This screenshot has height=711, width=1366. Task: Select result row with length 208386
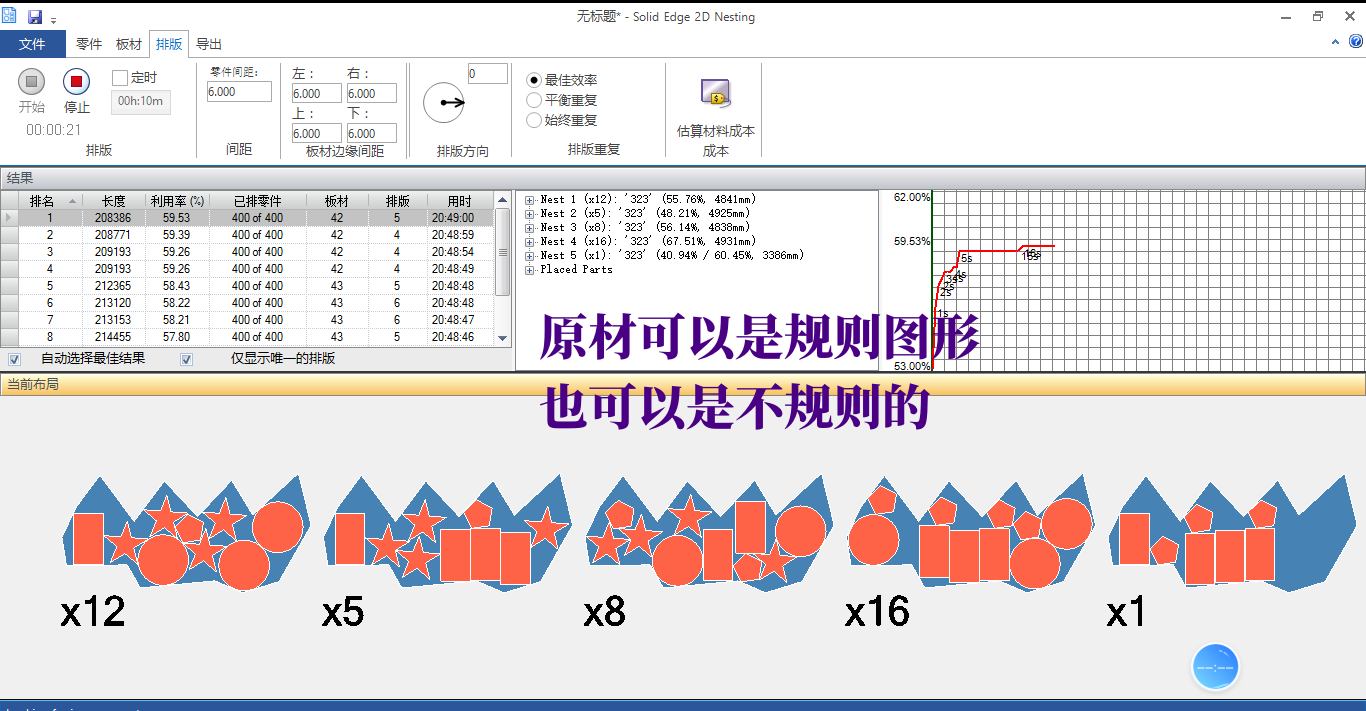click(247, 218)
